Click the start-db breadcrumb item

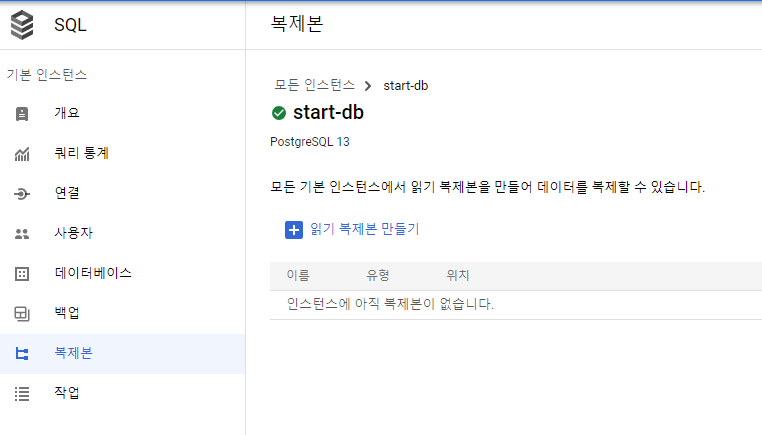pyautogui.click(x=406, y=85)
